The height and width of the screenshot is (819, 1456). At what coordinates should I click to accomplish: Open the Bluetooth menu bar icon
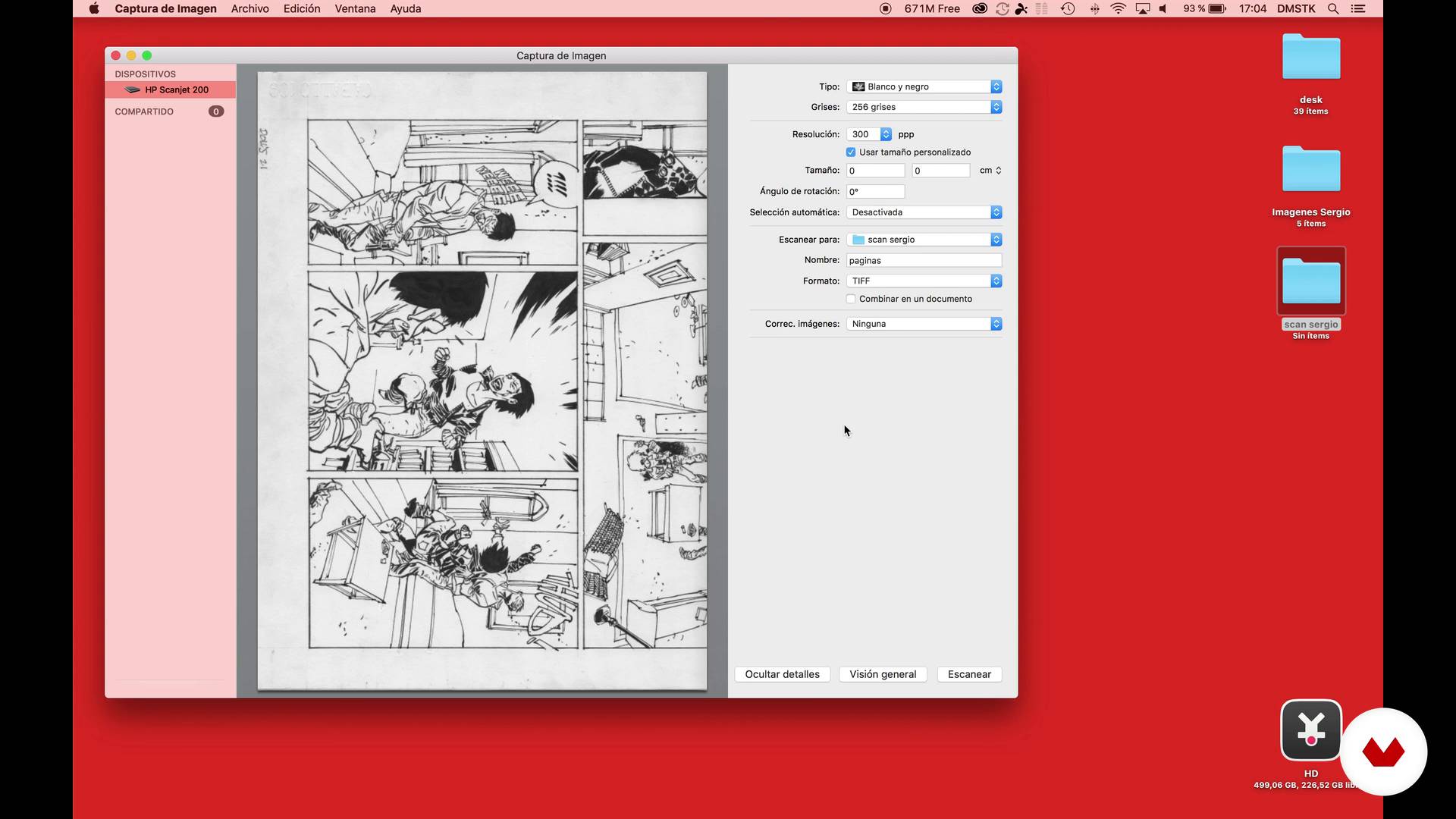pyautogui.click(x=1094, y=8)
